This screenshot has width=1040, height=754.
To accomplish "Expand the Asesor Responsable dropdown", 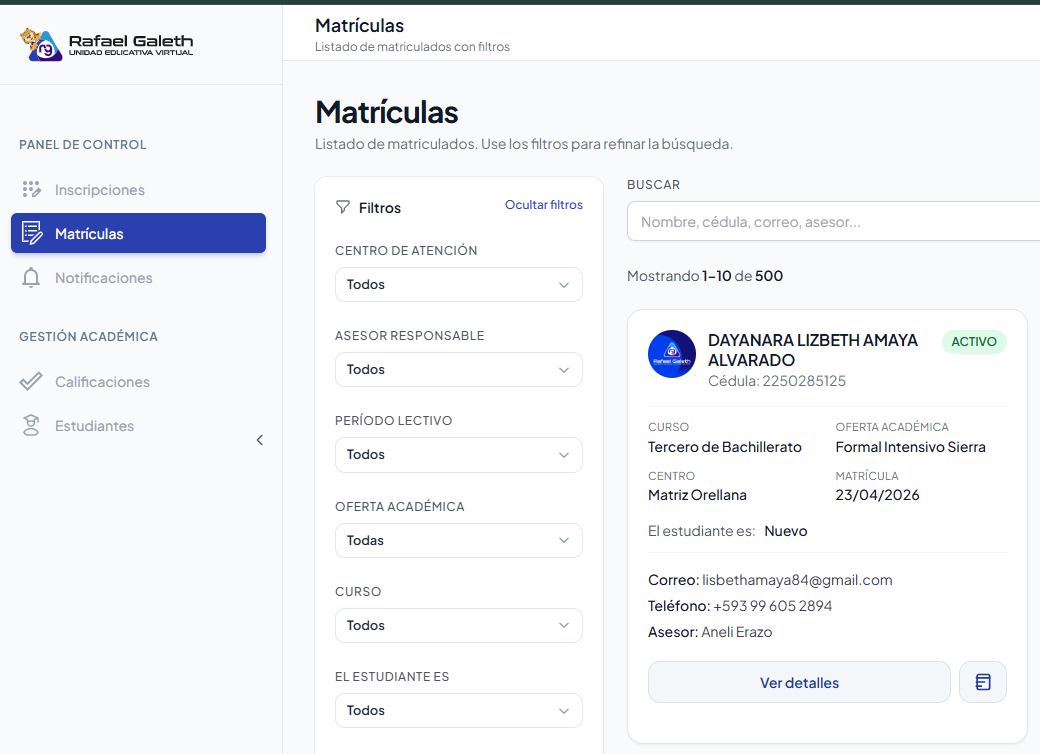I will tap(458, 370).
